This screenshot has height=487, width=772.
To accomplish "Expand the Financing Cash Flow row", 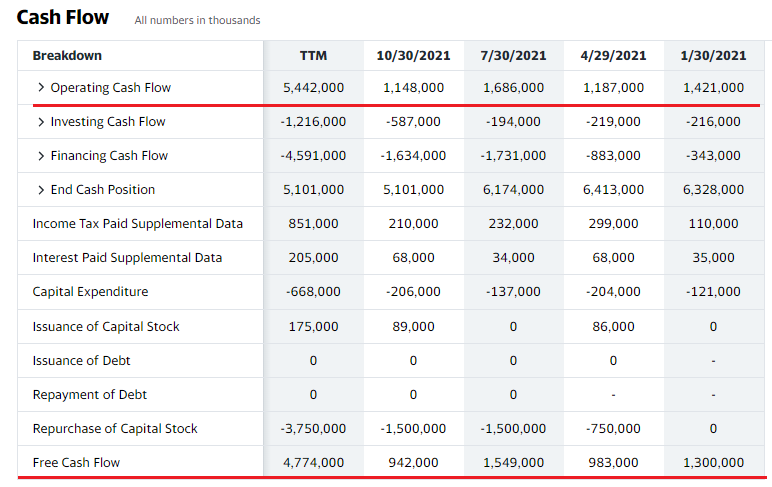I will (41, 156).
